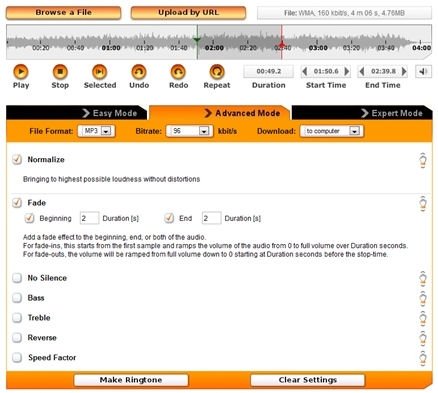Open the File Format MP3 dropdown
The width and height of the screenshot is (438, 393).
coord(96,131)
